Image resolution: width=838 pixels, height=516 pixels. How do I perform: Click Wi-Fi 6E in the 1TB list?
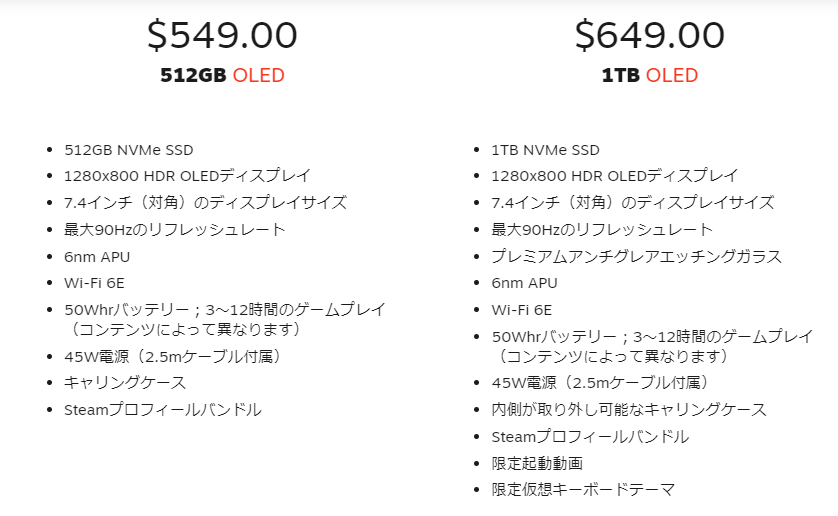tap(522, 310)
